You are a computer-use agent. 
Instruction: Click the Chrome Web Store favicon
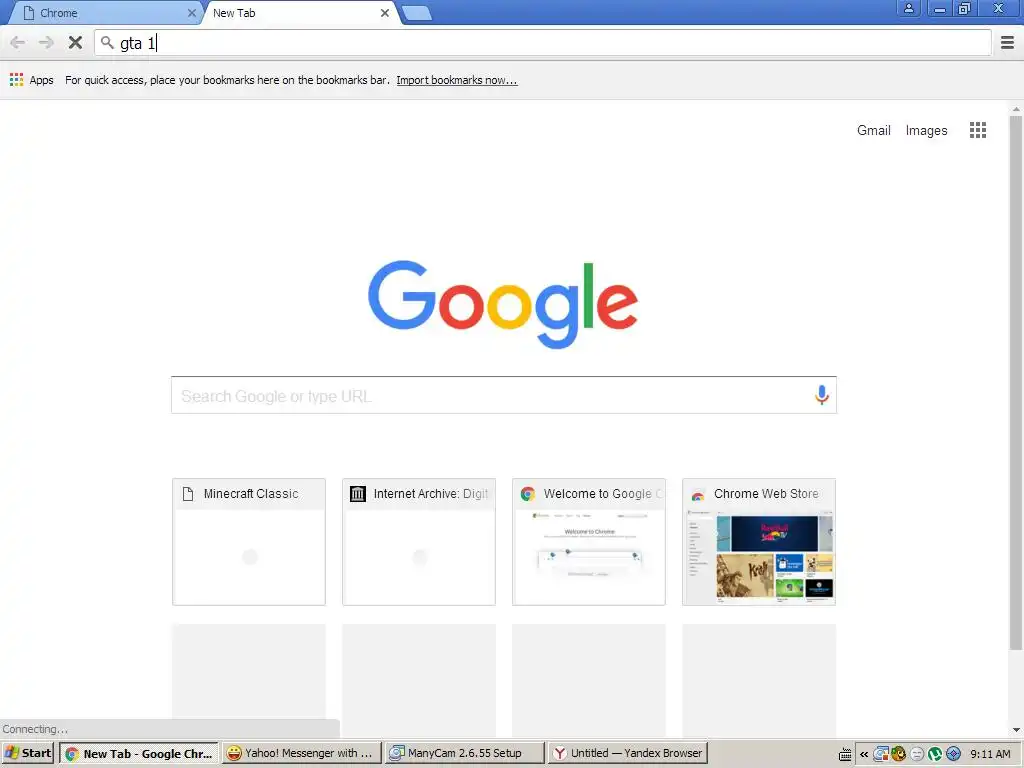point(697,495)
